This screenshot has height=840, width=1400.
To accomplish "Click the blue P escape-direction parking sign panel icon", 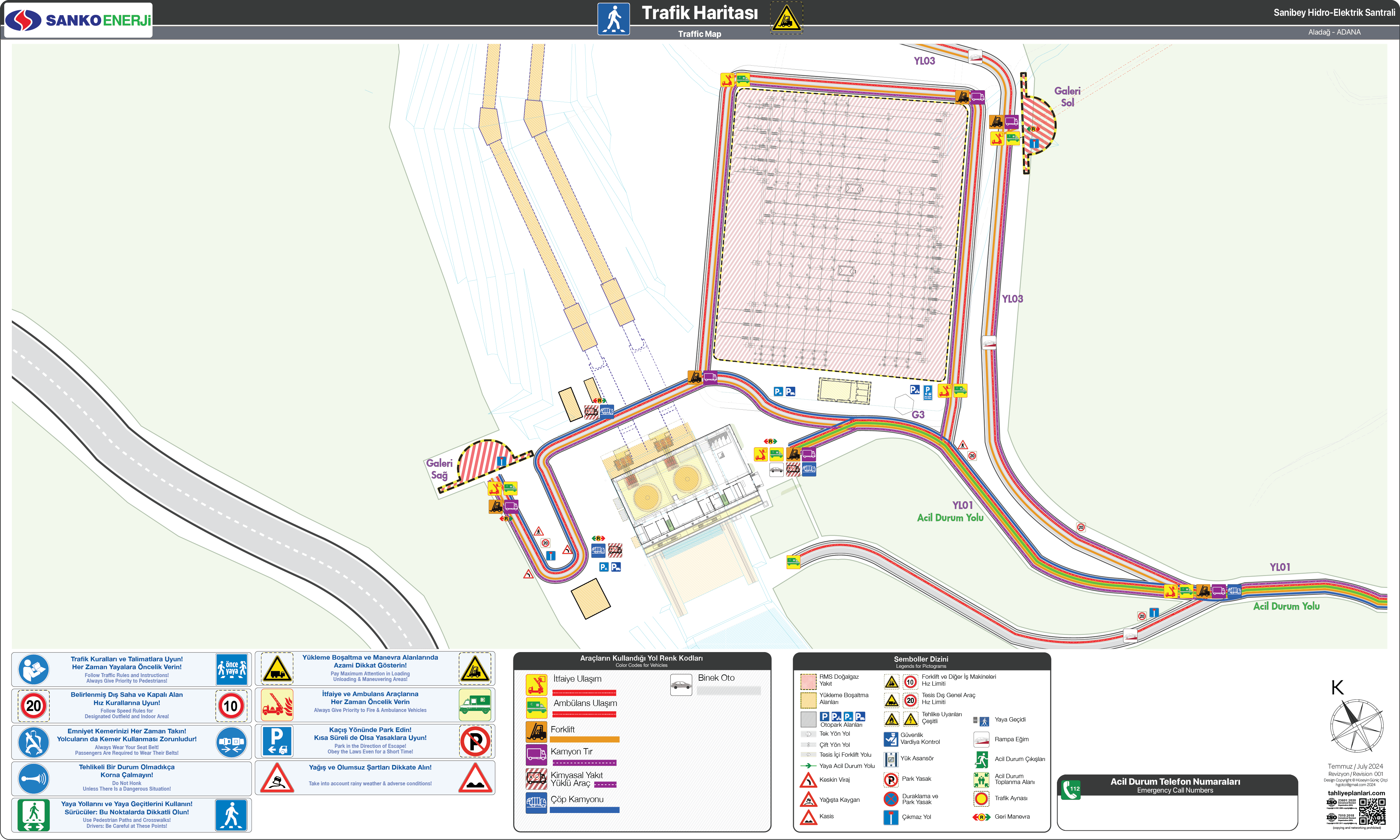I will [277, 741].
